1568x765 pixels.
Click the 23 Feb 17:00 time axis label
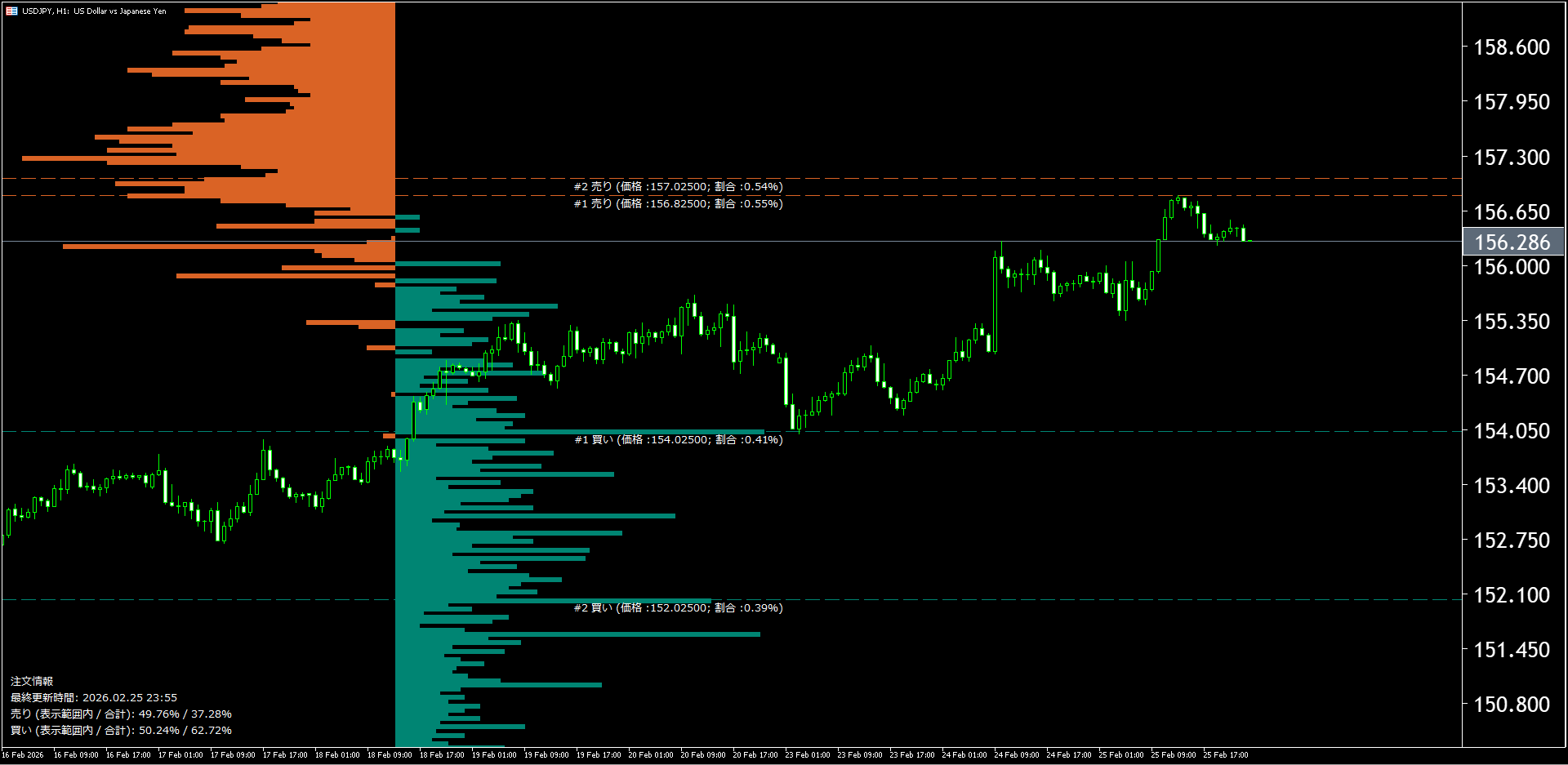912,755
